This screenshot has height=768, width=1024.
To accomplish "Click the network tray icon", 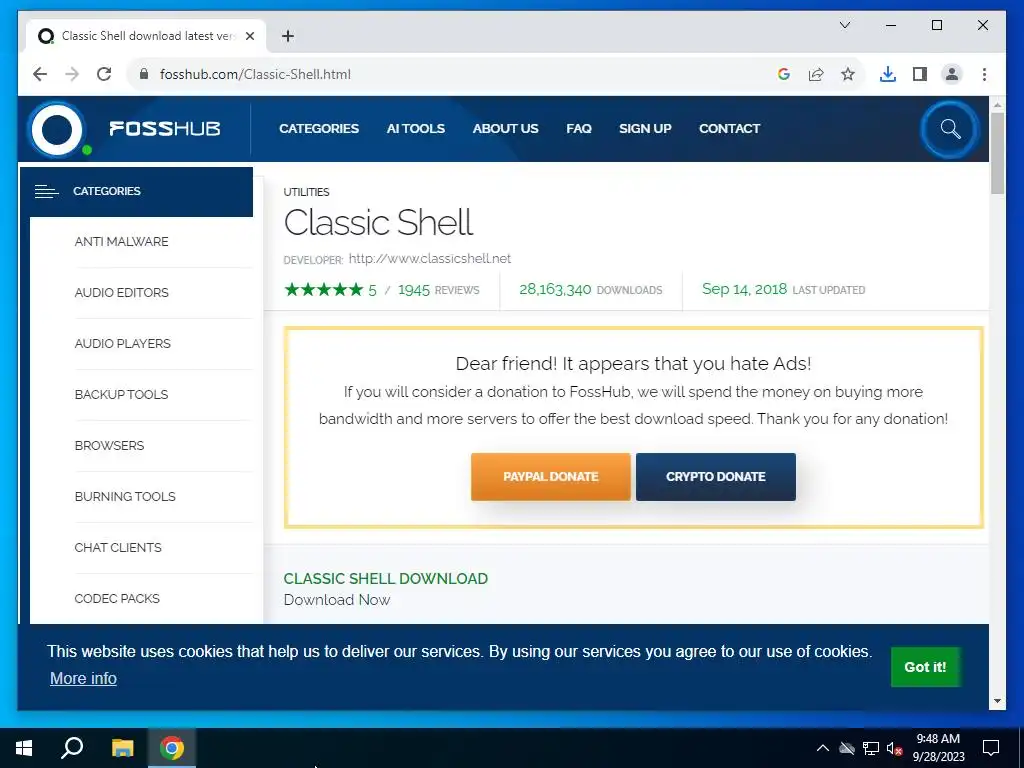I will coord(871,748).
